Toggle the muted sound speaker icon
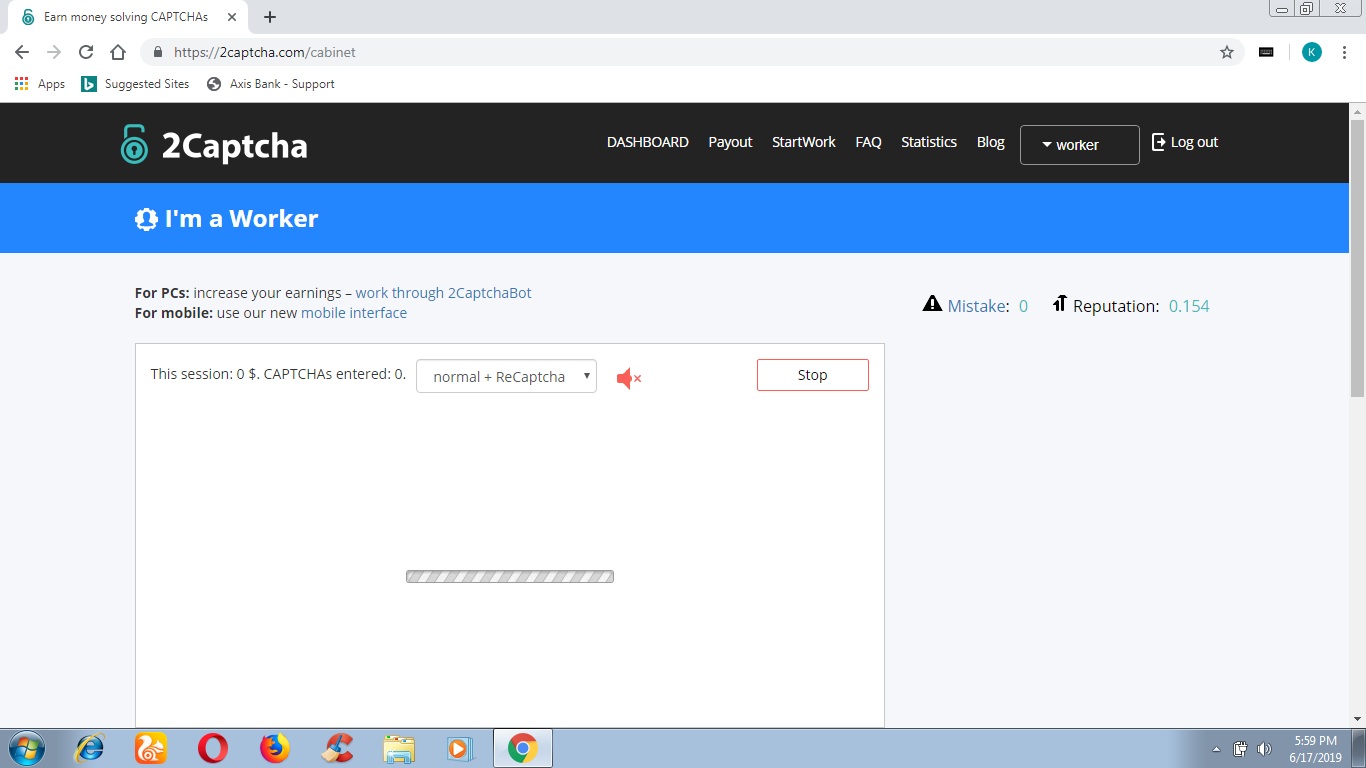This screenshot has width=1366, height=768. pos(629,378)
